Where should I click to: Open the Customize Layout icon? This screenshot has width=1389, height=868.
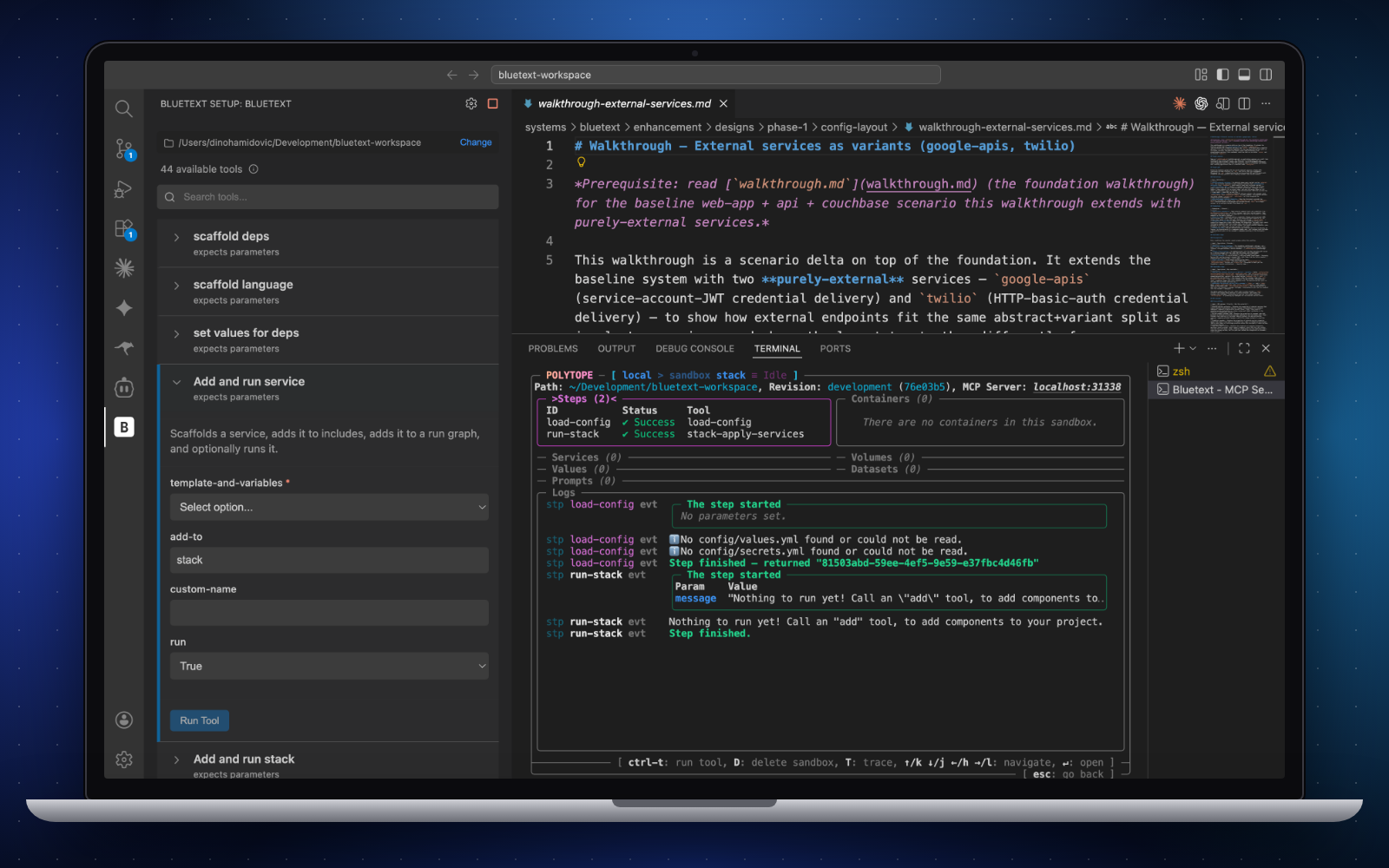(1201, 75)
